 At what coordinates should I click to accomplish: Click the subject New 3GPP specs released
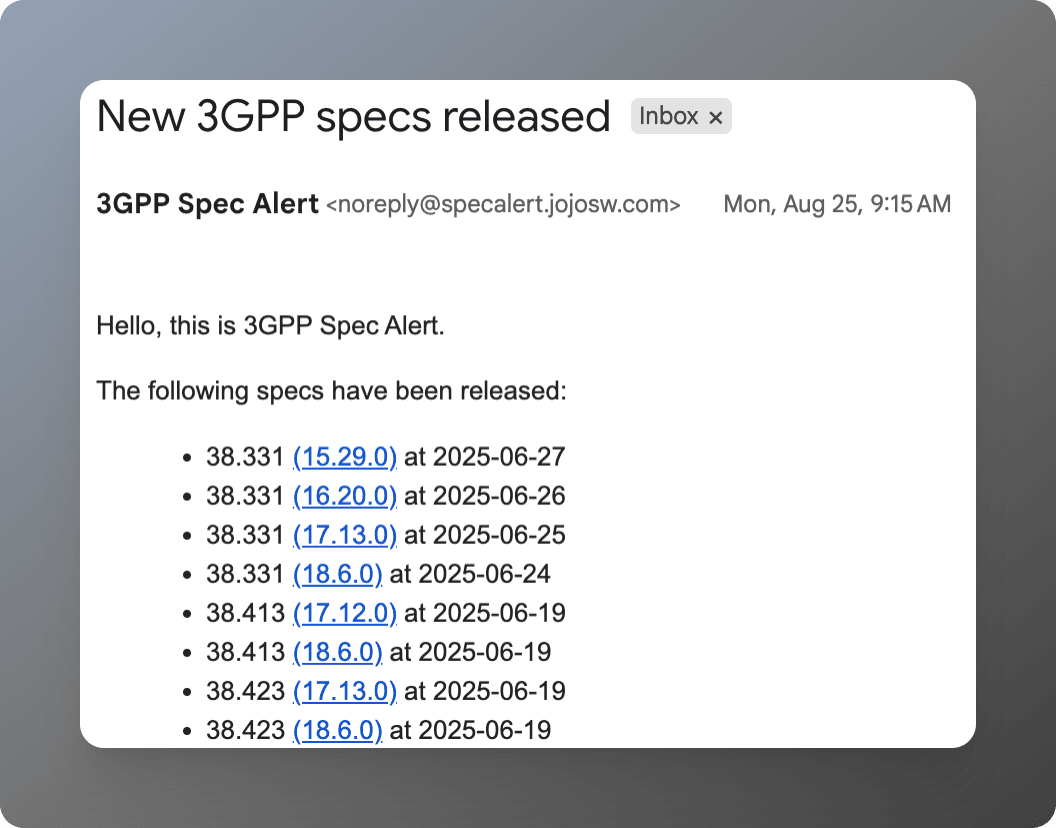click(353, 117)
